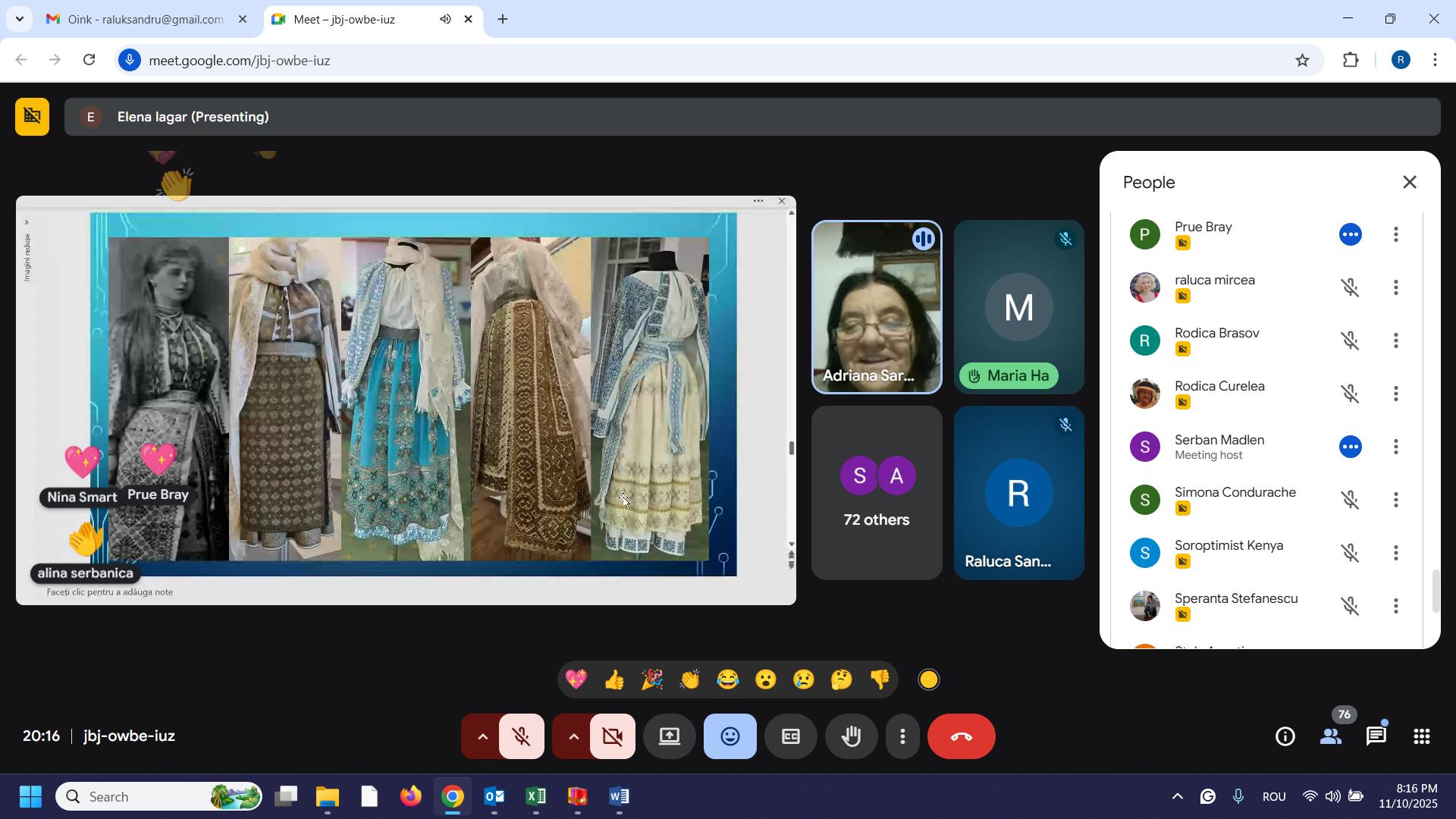Expand audio settings arrow beside microphone
The height and width of the screenshot is (819, 1456).
coord(482,736)
